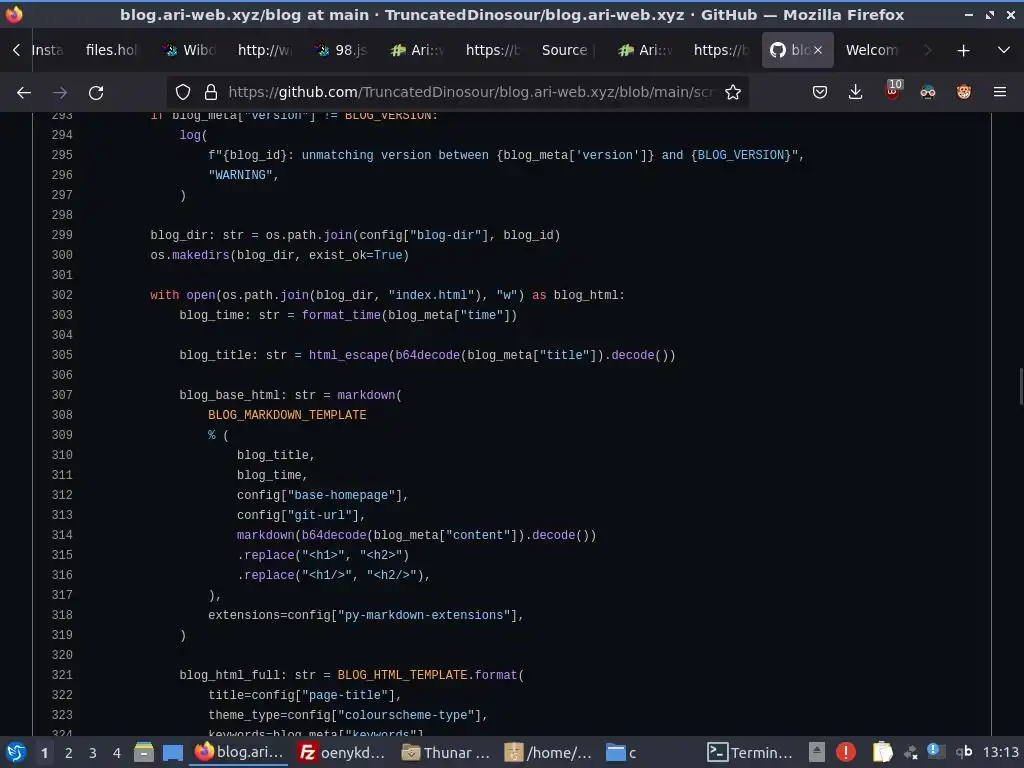Switch to the http://w tab
The image size is (1024, 768).
[x=264, y=50]
